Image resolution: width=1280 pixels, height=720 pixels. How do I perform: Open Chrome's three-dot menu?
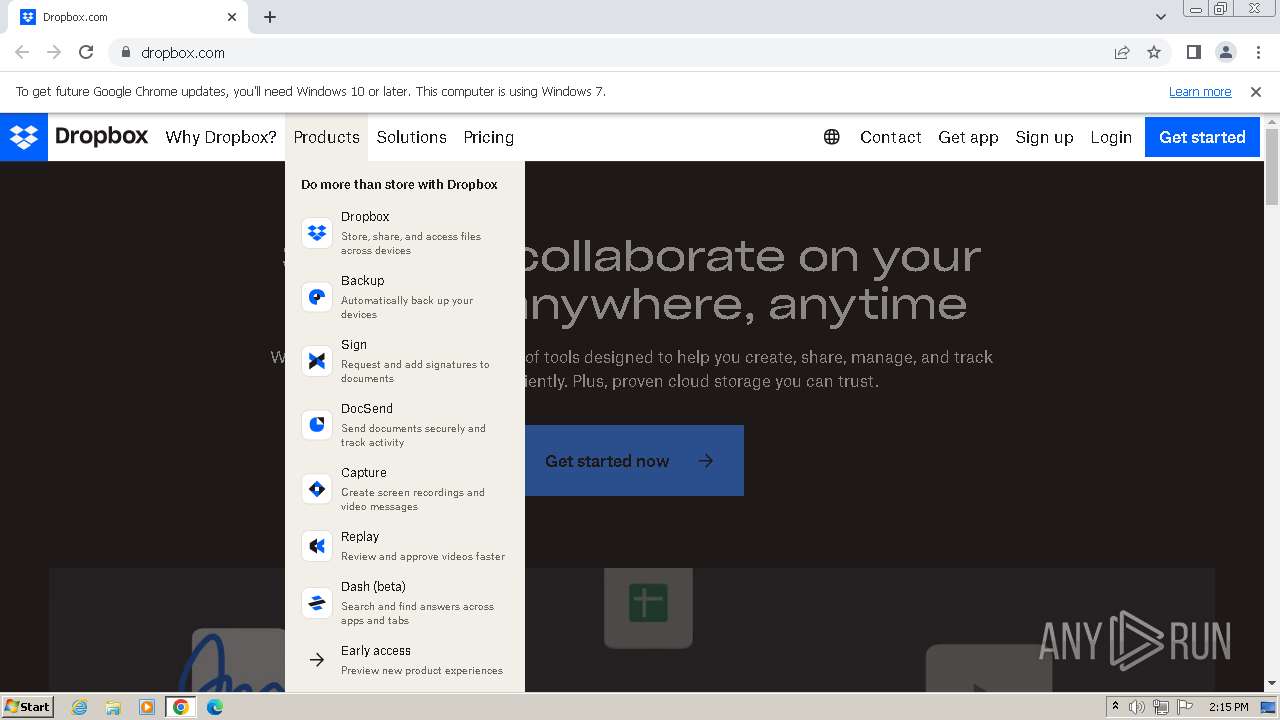1258,53
